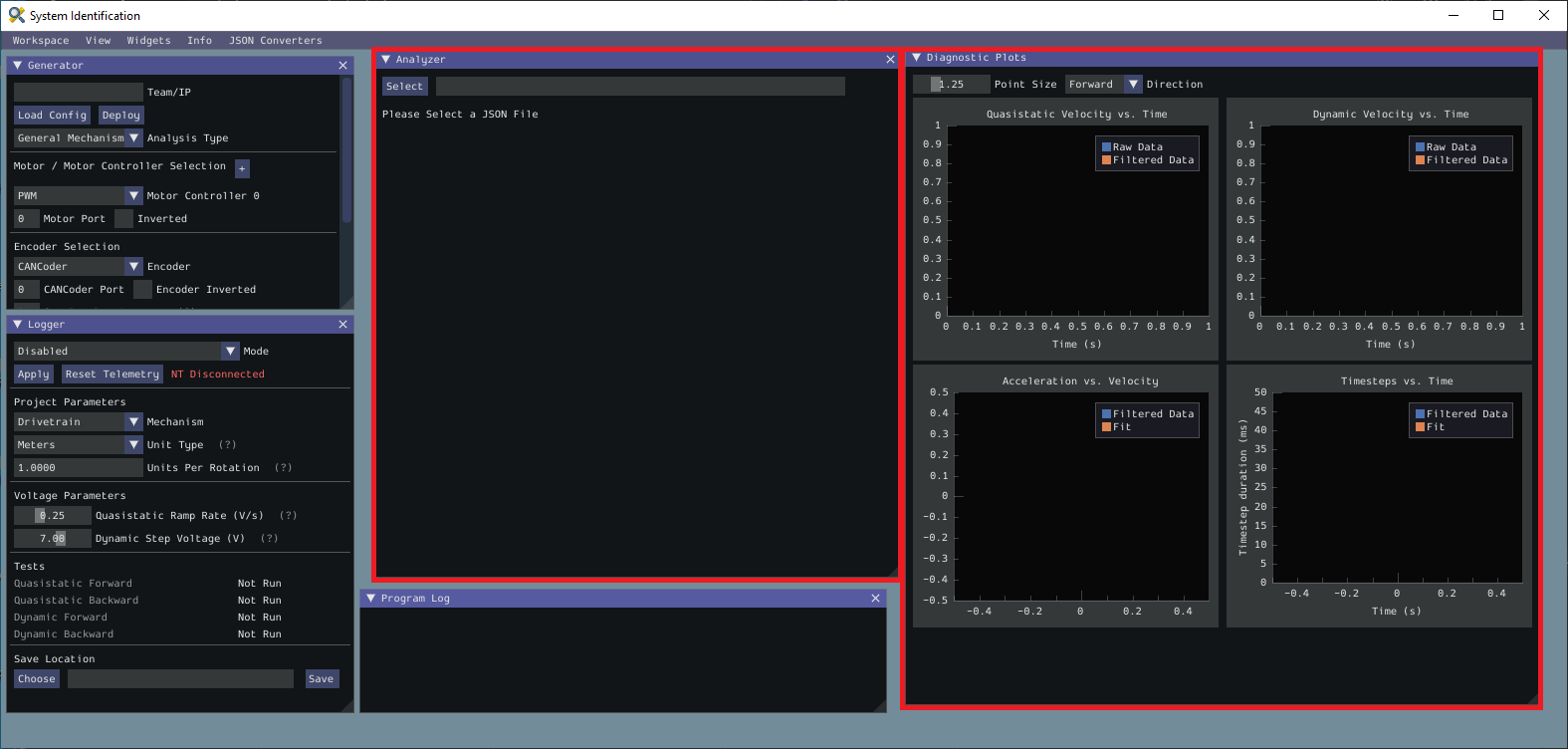
Task: Adjust the Point Size slider
Action: click(x=952, y=85)
